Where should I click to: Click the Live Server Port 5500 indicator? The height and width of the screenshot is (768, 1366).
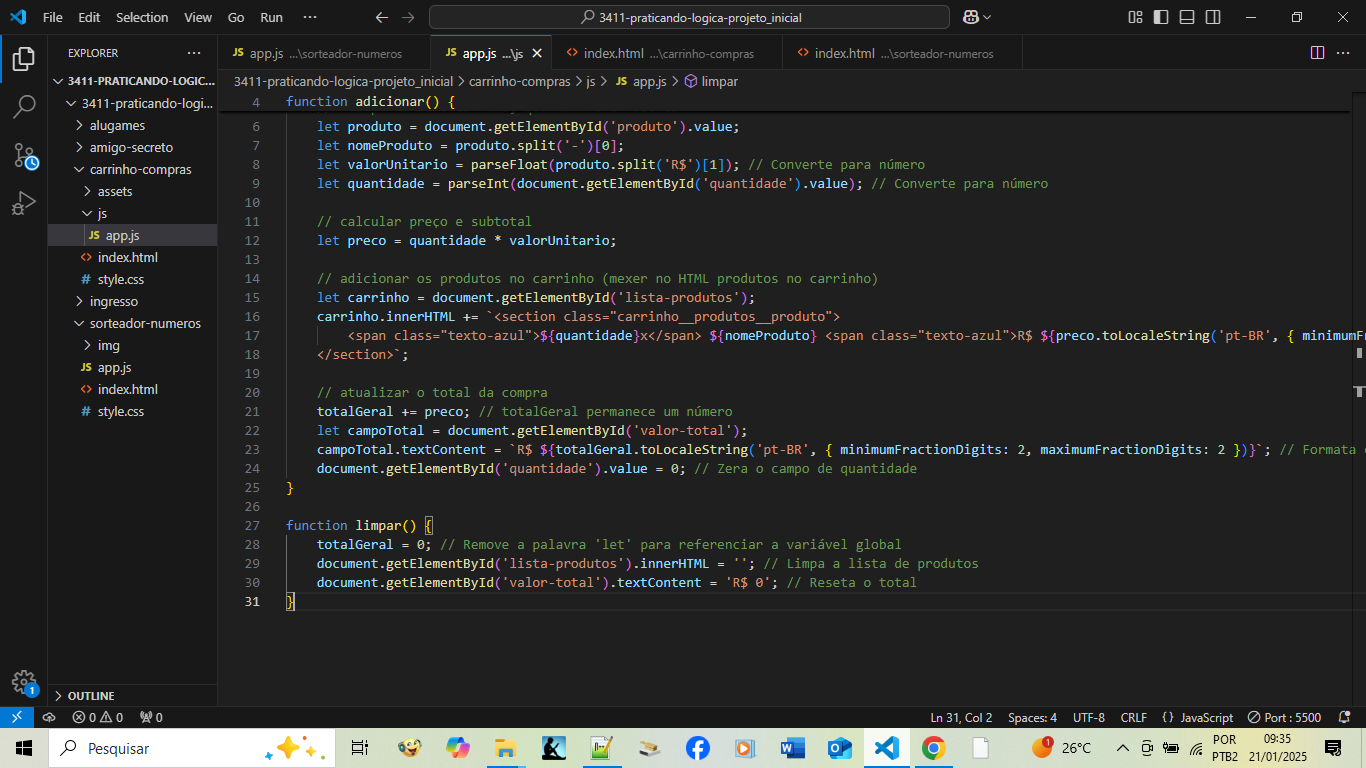pyautogui.click(x=1283, y=717)
